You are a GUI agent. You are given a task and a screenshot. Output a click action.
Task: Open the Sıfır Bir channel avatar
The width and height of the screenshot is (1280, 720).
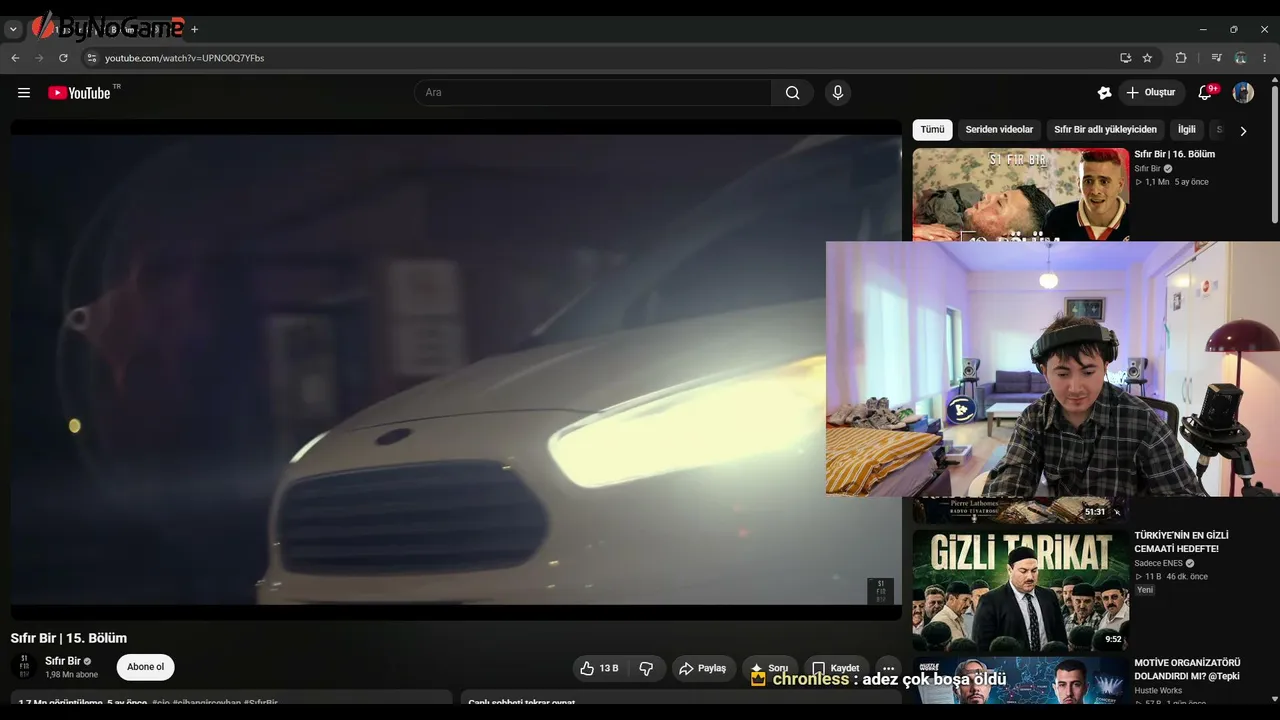tap(24, 667)
